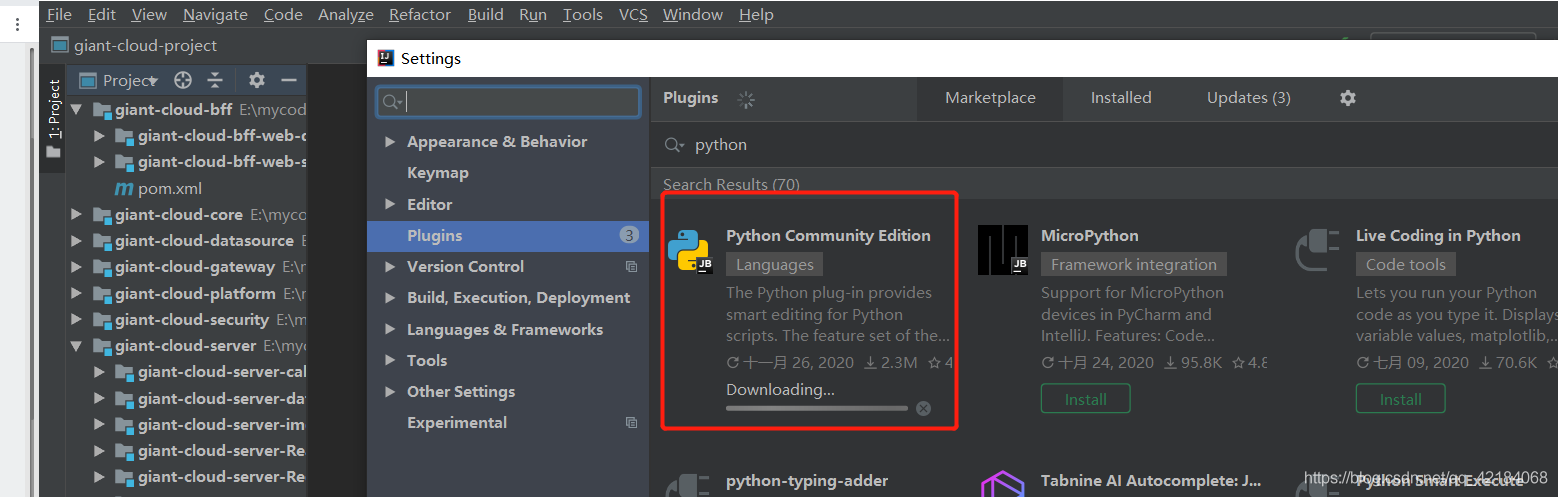Click the Tabnine AI Autocomplete logo

pos(1003,485)
